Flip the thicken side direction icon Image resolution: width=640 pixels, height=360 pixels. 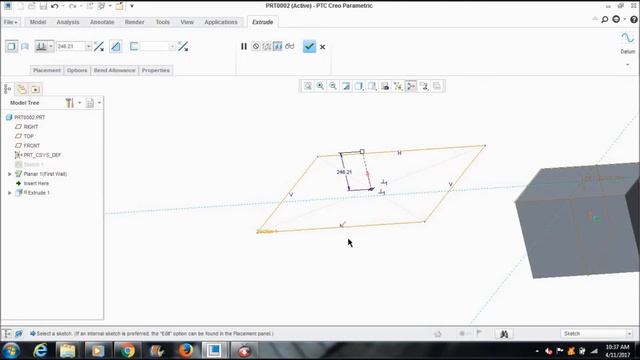[x=183, y=47]
